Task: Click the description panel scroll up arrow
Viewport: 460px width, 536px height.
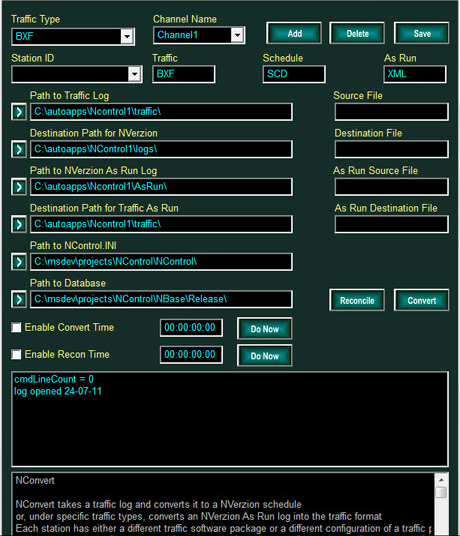Action: point(441,480)
